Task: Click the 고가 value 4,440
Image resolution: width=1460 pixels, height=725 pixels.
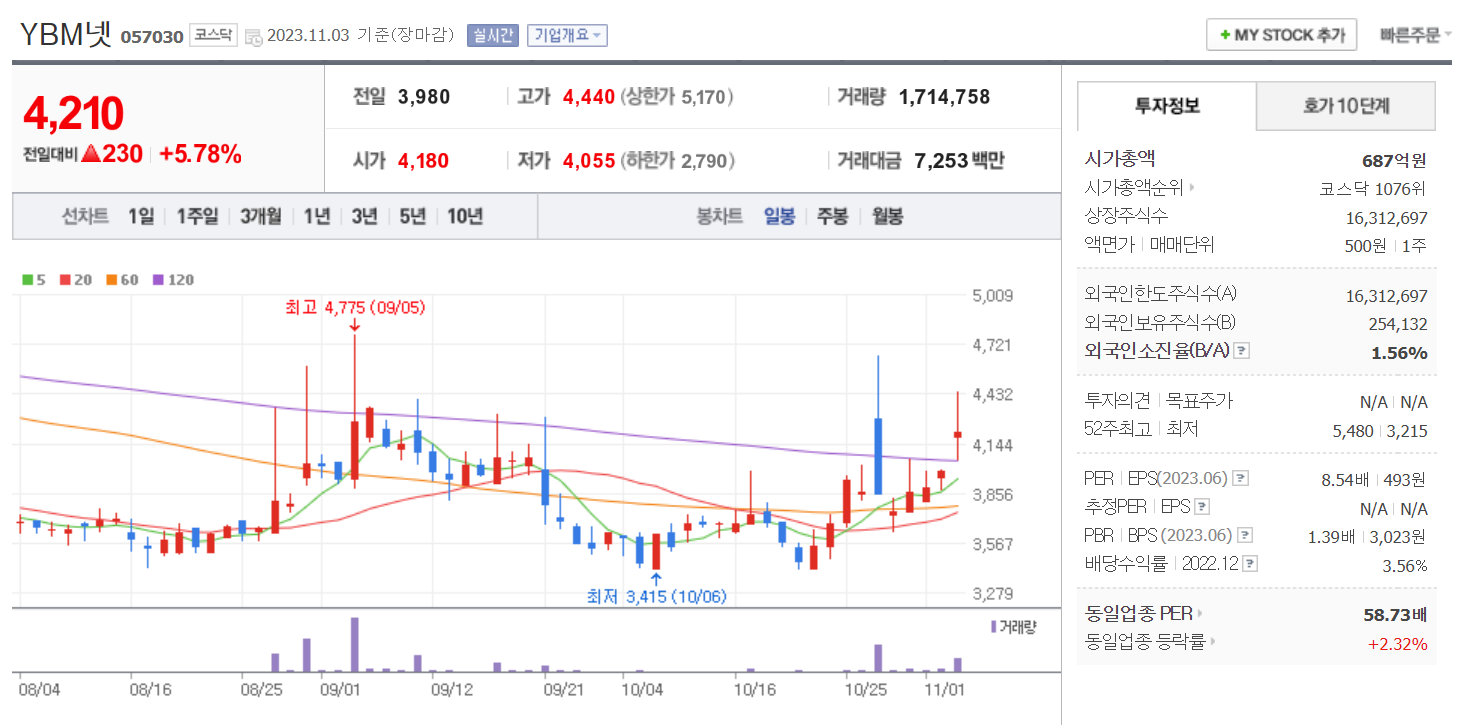Action: (x=589, y=97)
